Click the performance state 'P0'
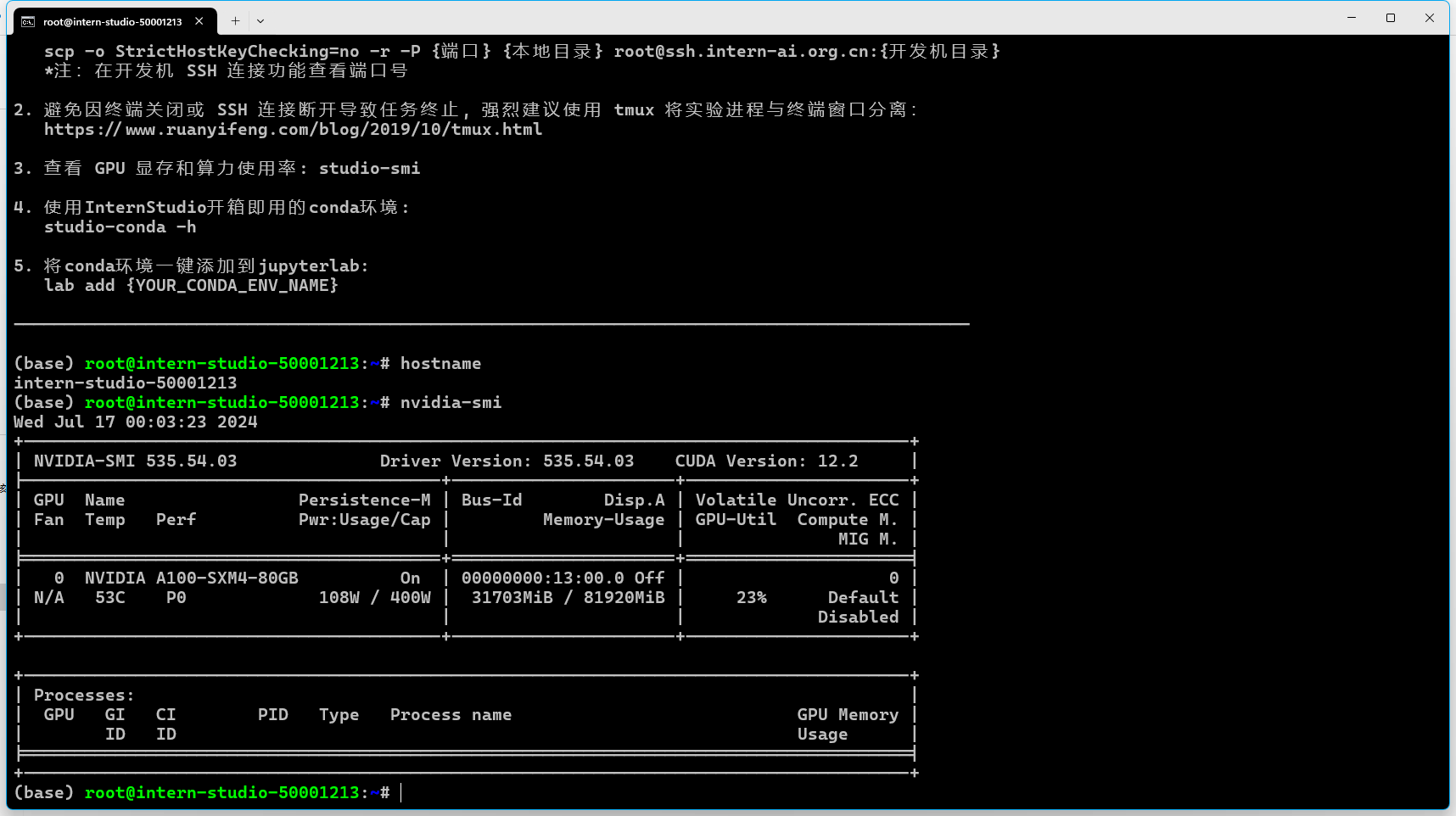This screenshot has width=1456, height=816. 176,598
